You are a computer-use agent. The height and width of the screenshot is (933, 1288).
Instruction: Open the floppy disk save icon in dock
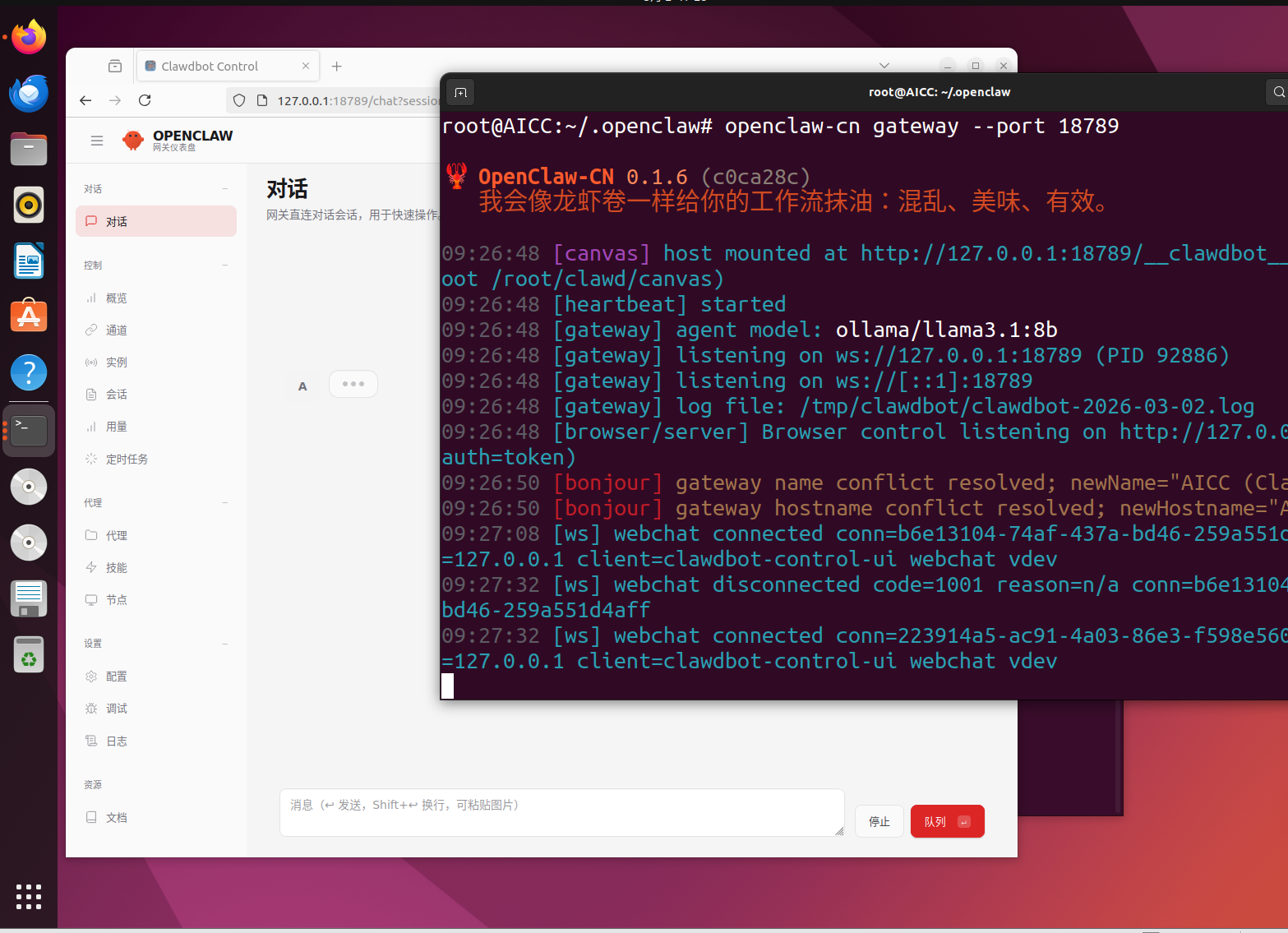click(29, 598)
